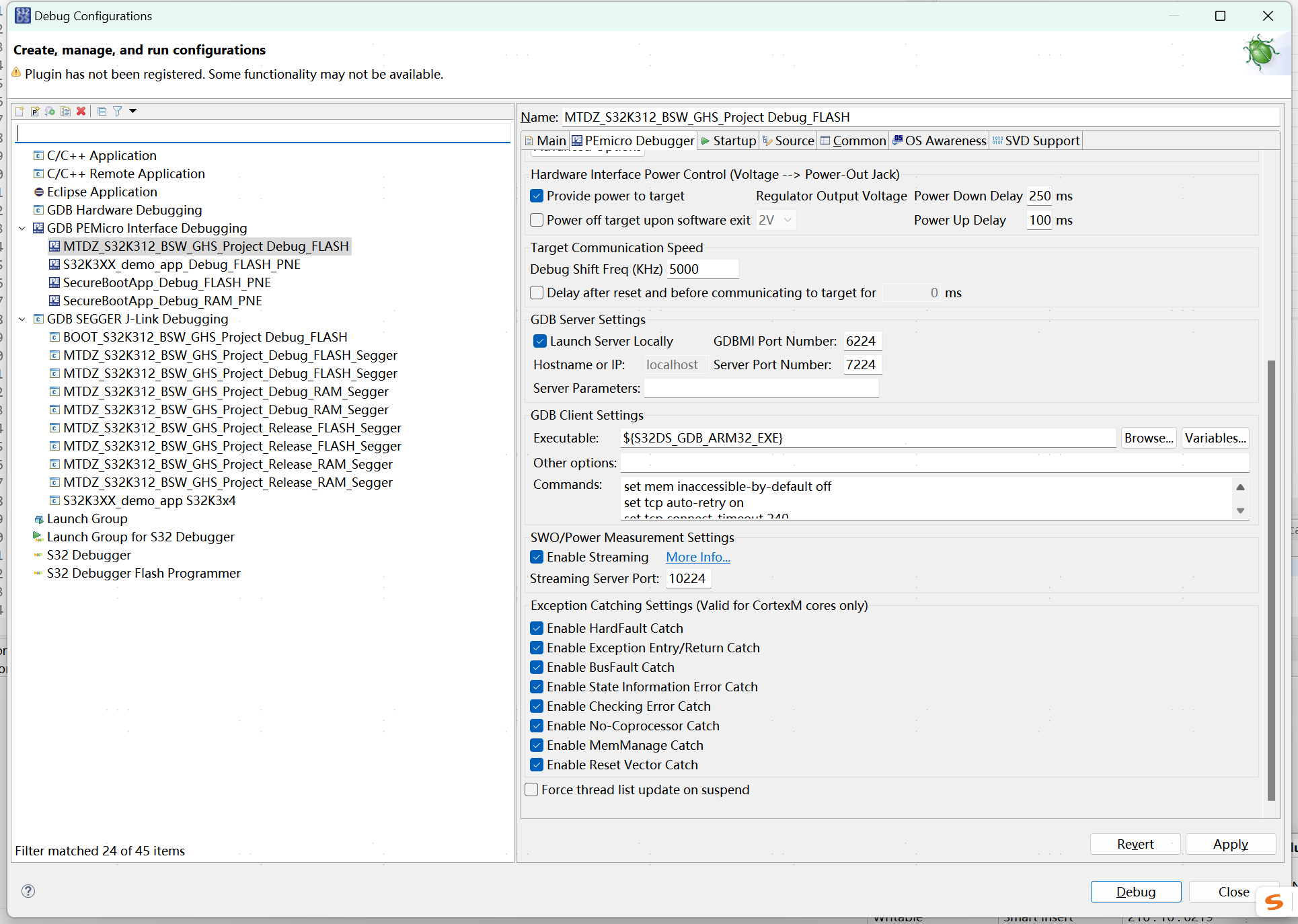Switch to the Startup tab
Viewport: 1298px width, 924px height.
(x=728, y=141)
